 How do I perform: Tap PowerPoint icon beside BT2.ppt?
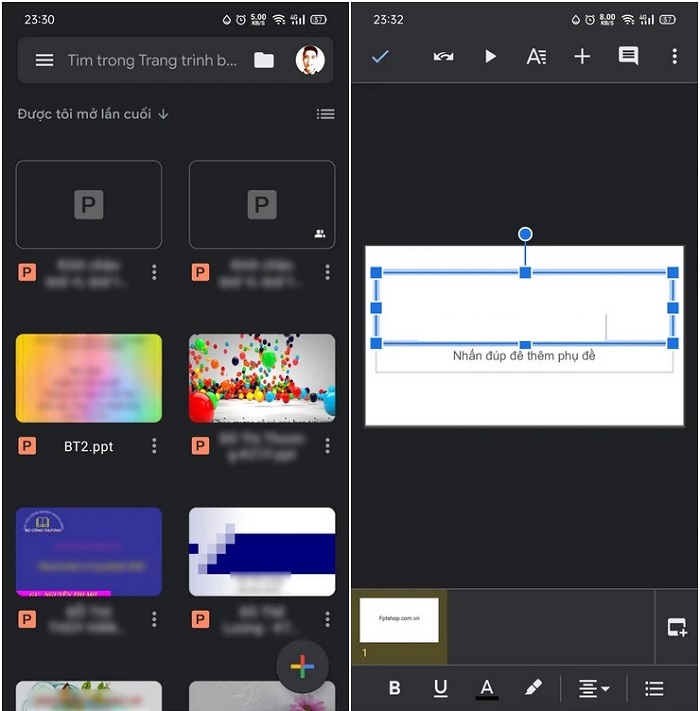point(27,446)
